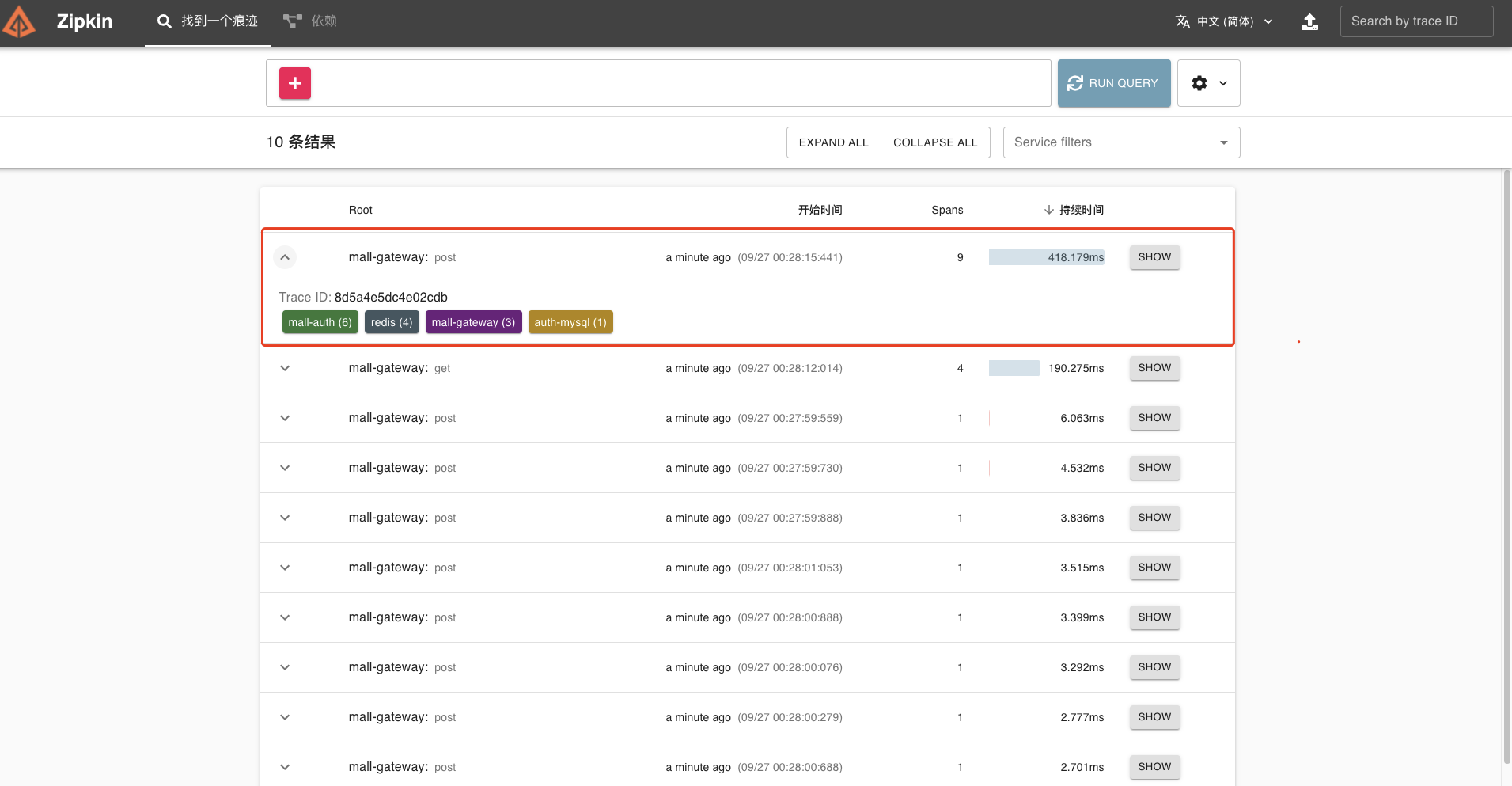Expand the 190.275ms get trace row
The width and height of the screenshot is (1512, 786).
click(285, 368)
